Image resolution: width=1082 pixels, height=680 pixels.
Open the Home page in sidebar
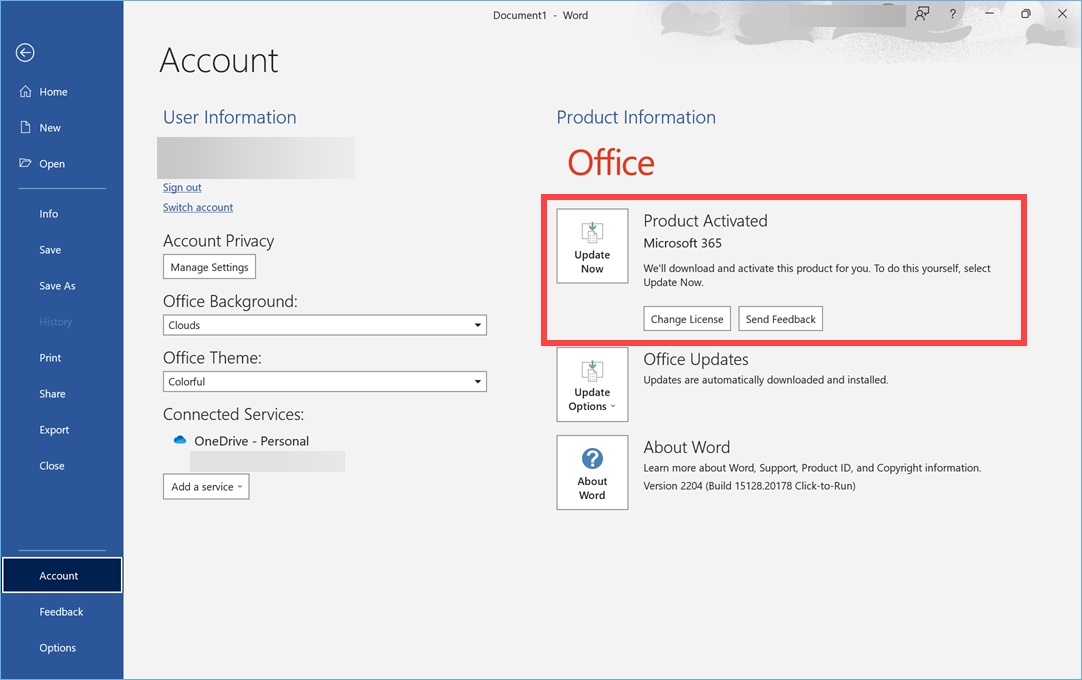pyautogui.click(x=52, y=92)
